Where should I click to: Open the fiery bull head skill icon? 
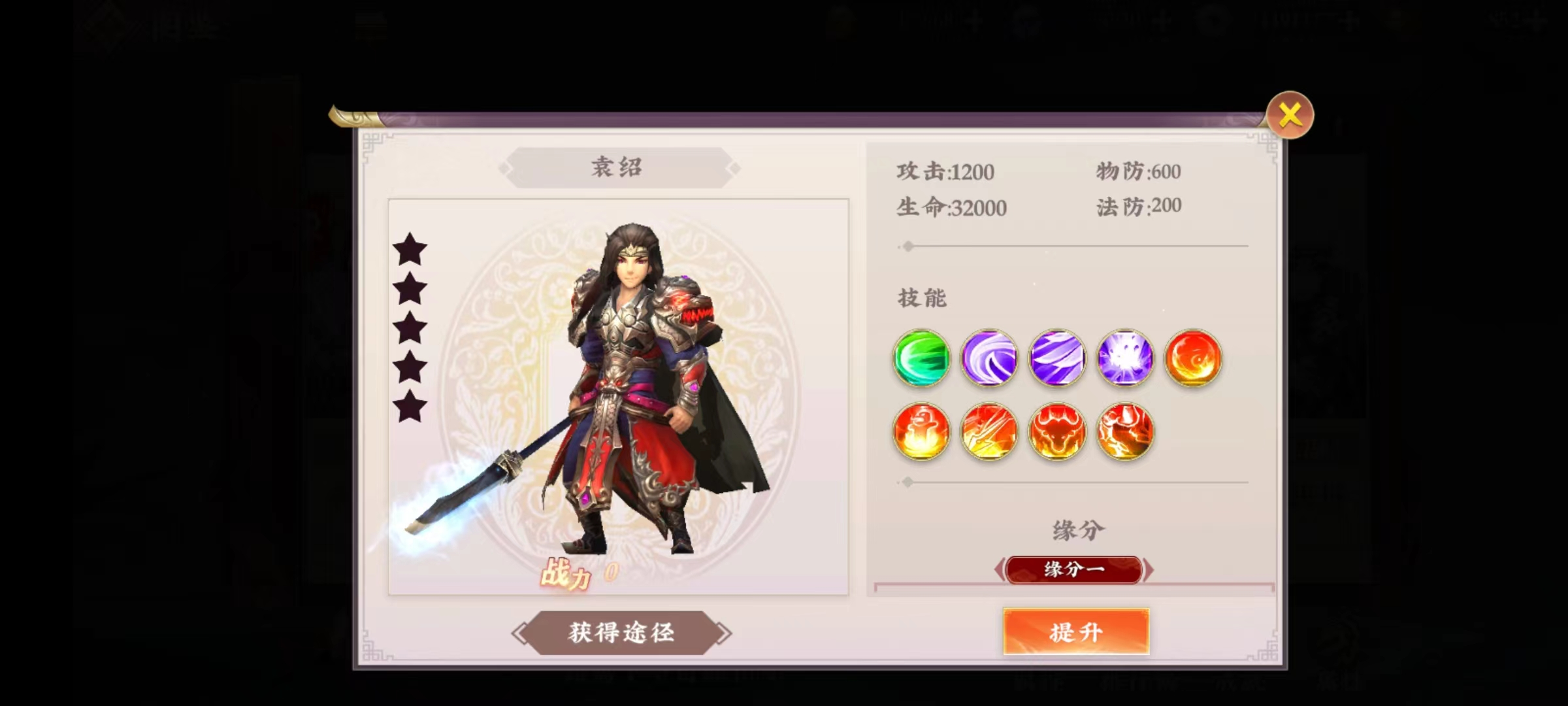pos(1057,431)
